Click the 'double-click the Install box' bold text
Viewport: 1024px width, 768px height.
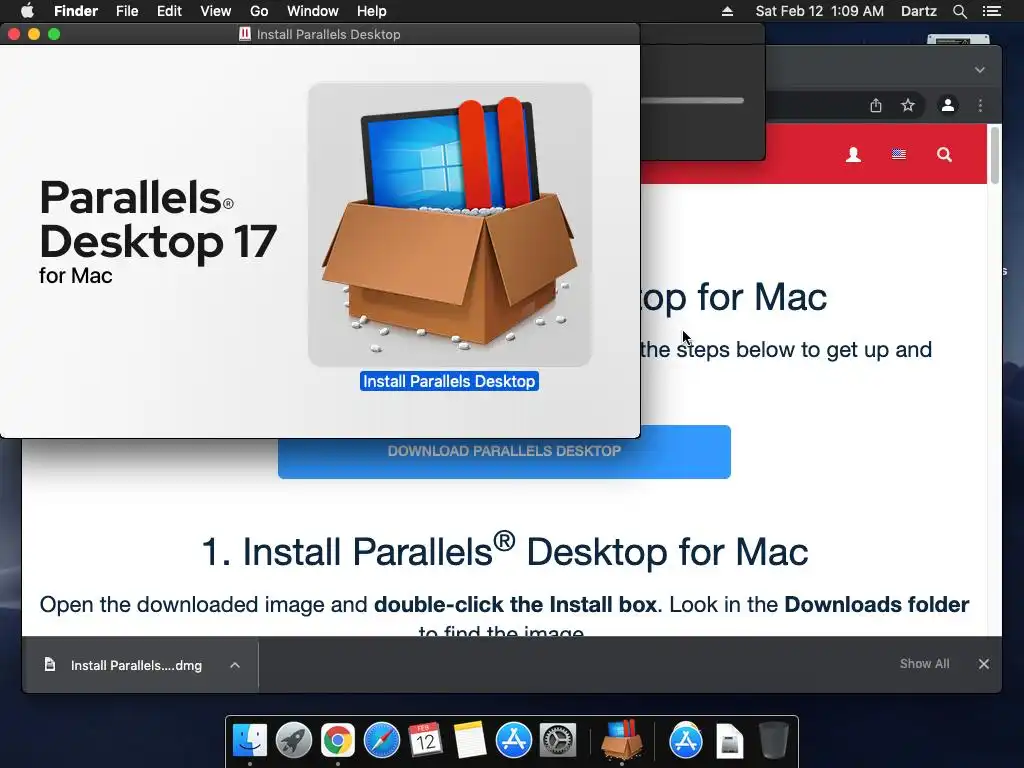(515, 605)
